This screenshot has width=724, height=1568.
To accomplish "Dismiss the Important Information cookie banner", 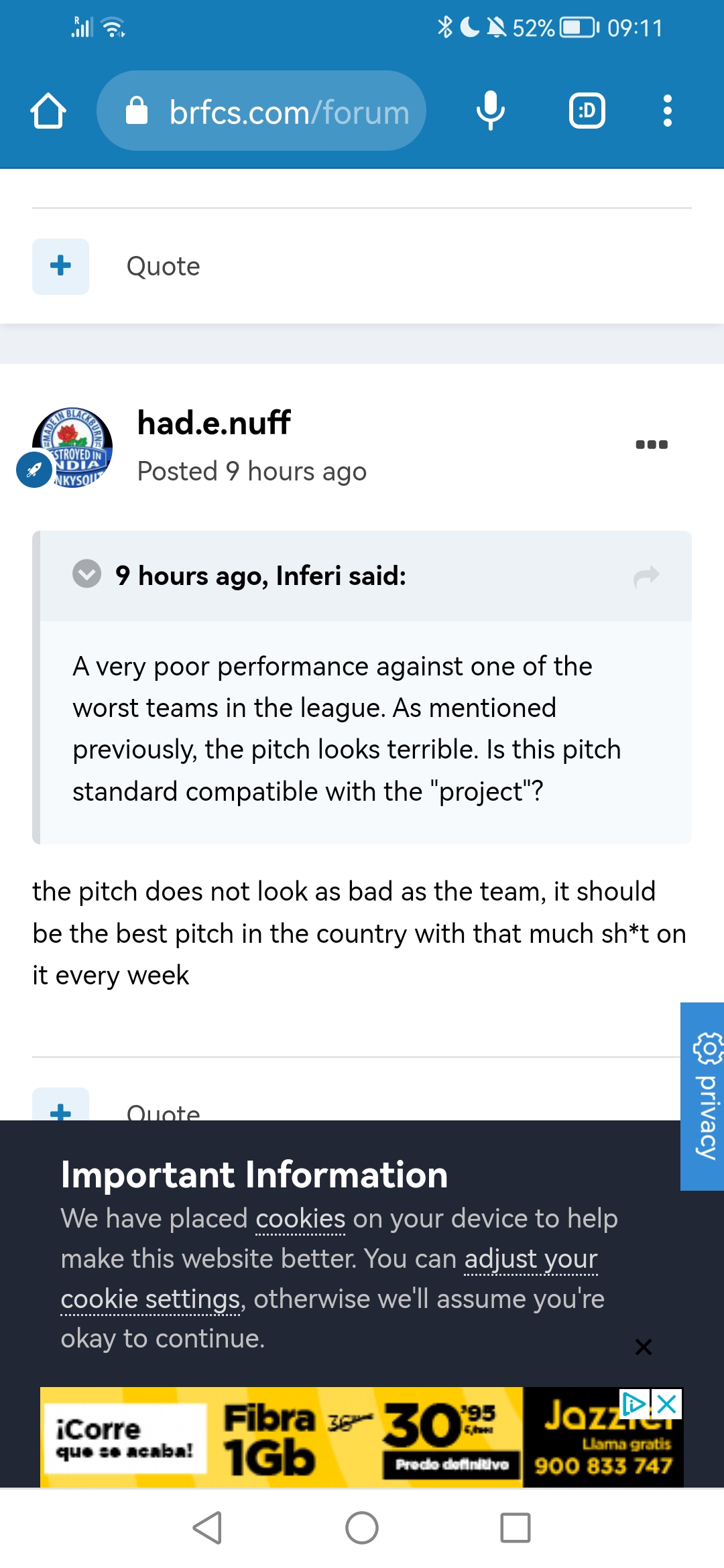I will 643,1347.
